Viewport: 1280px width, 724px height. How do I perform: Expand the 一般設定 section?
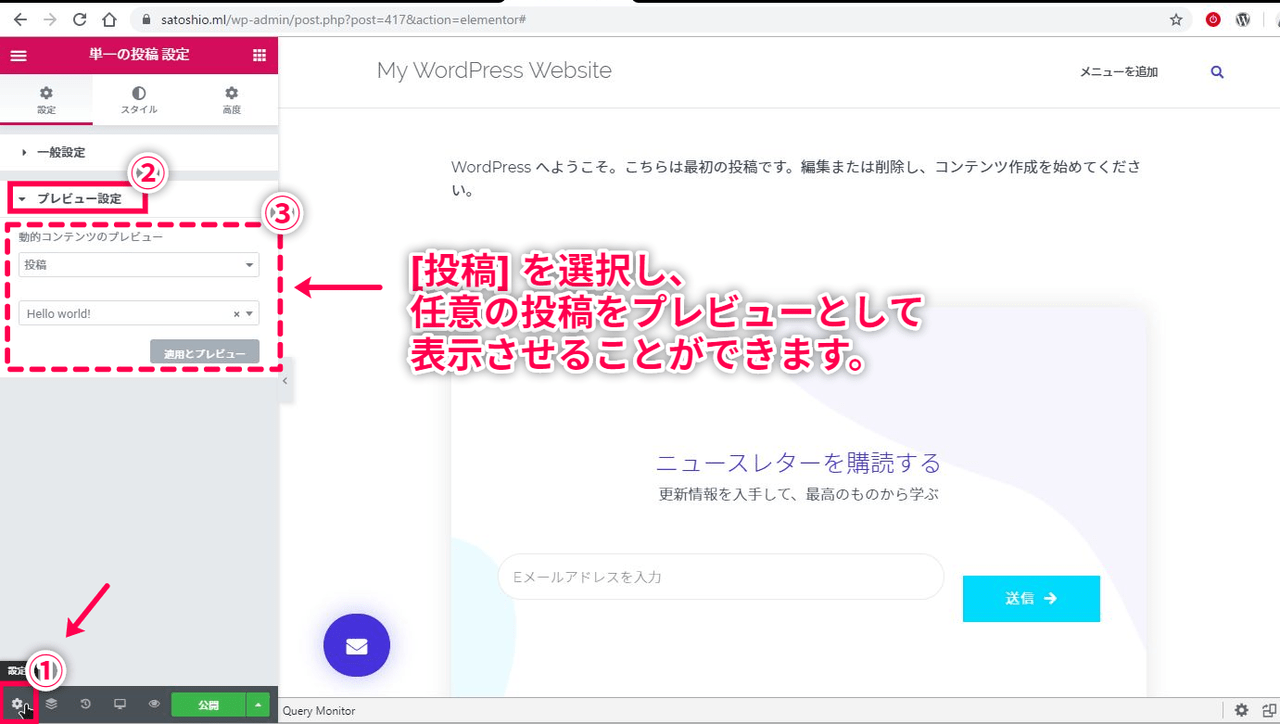pyautogui.click(x=61, y=152)
